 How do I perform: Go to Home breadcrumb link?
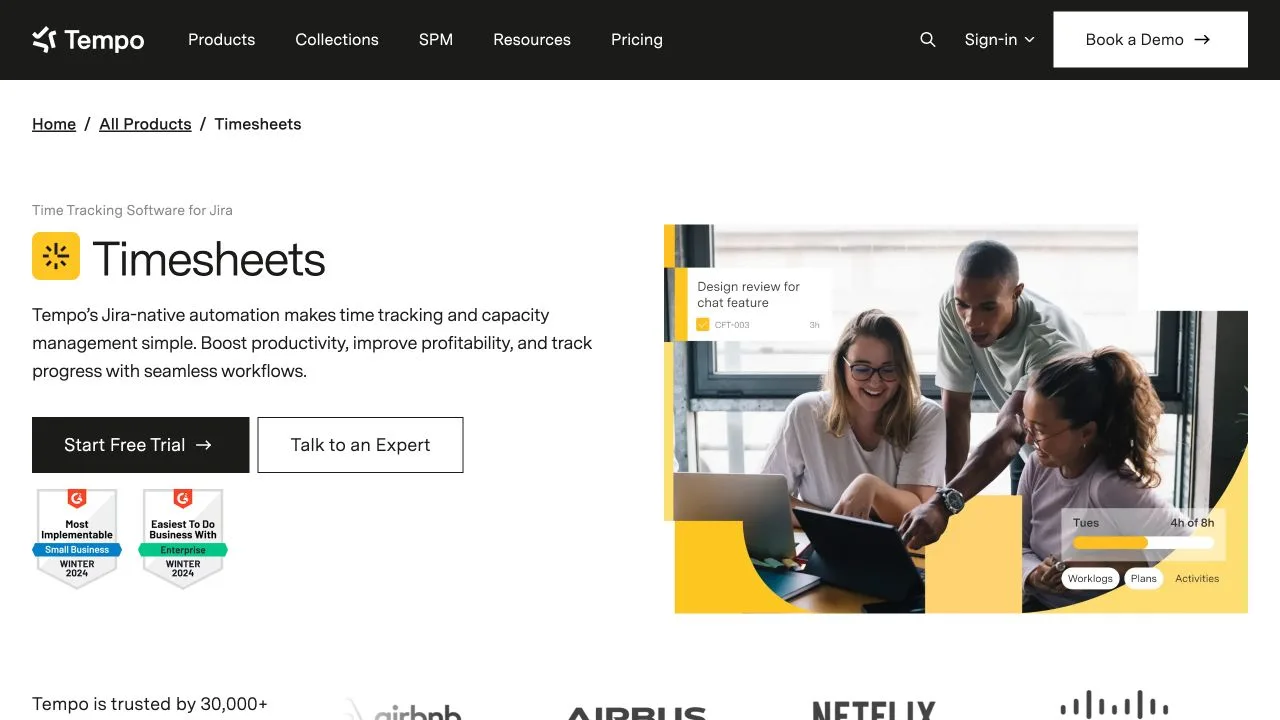(54, 124)
